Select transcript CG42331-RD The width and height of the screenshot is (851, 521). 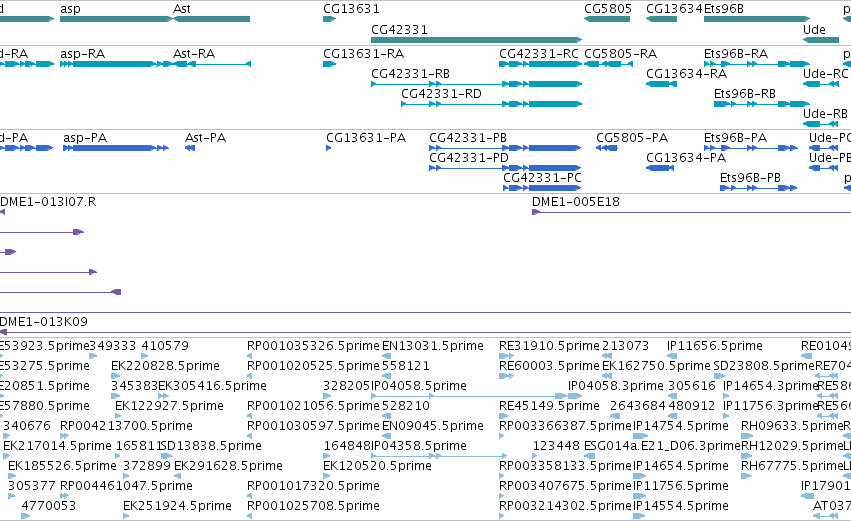[492, 104]
